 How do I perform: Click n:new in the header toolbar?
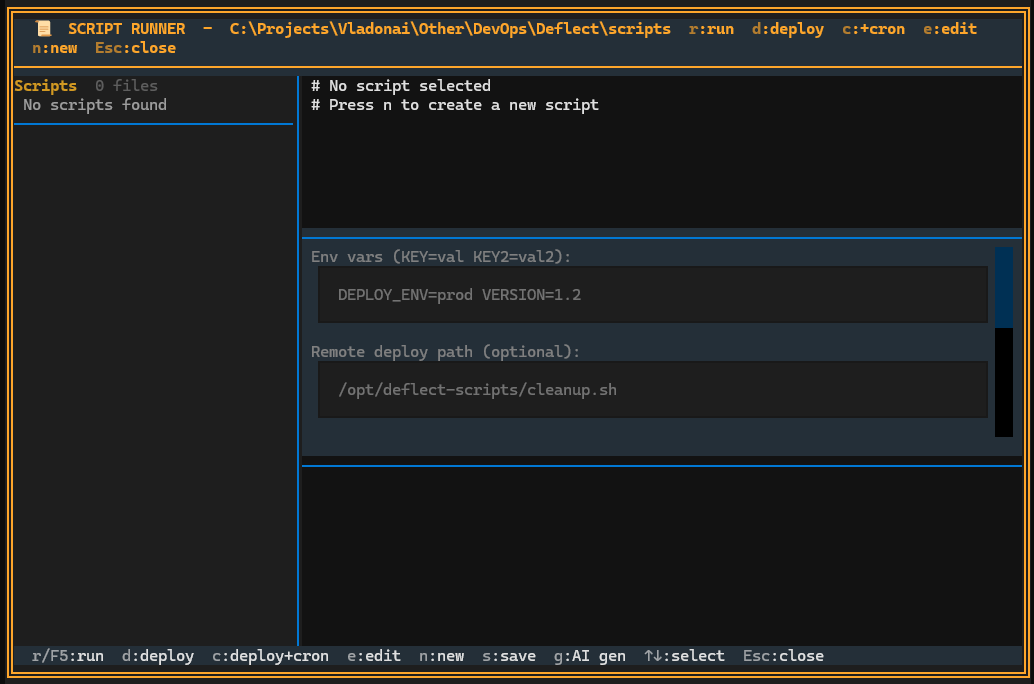(x=54, y=47)
